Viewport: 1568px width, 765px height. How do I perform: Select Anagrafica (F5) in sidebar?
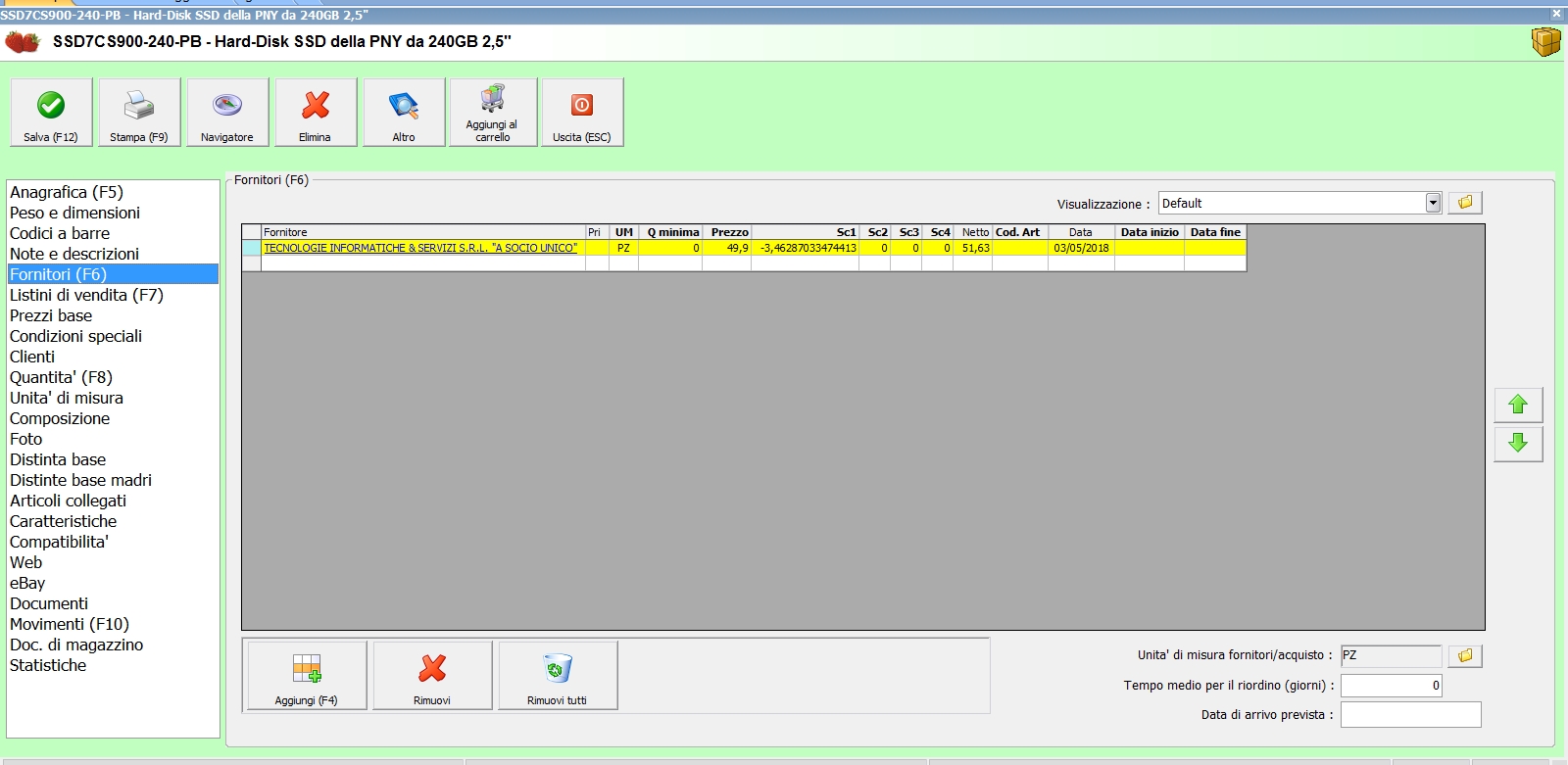(113, 192)
